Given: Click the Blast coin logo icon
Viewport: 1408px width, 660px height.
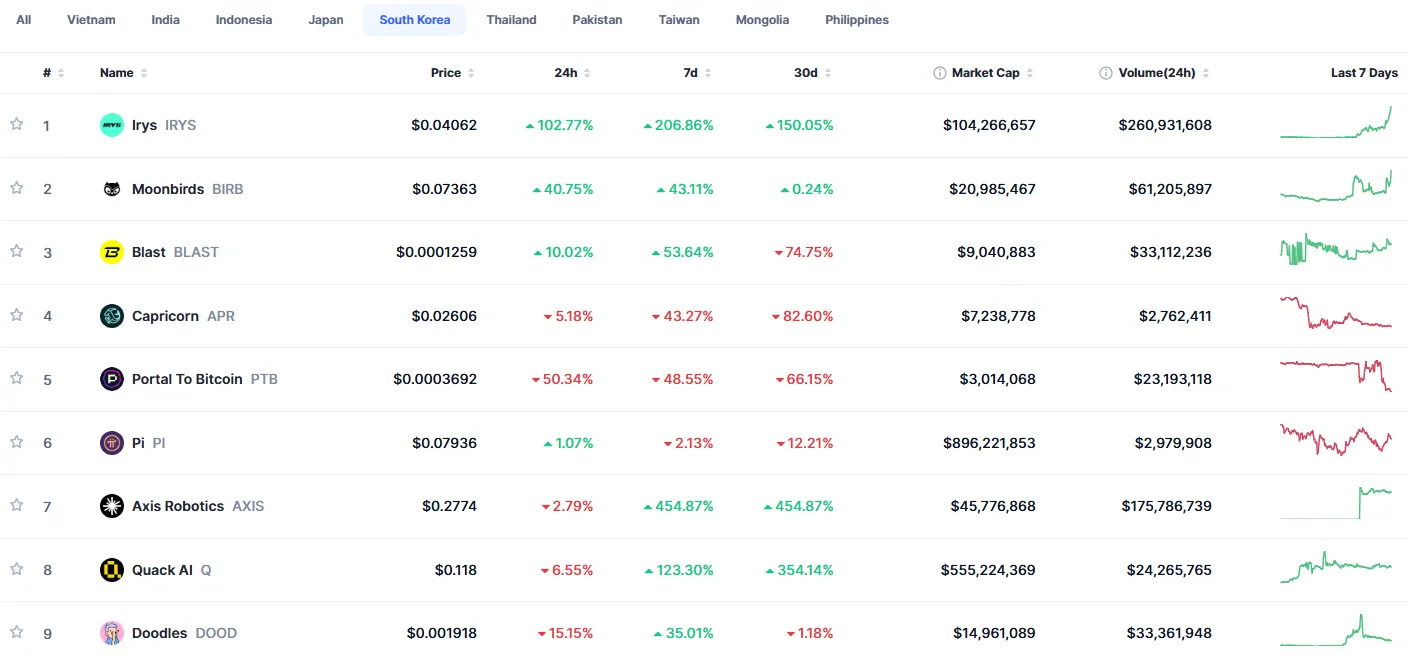Looking at the screenshot, I should click(x=112, y=252).
